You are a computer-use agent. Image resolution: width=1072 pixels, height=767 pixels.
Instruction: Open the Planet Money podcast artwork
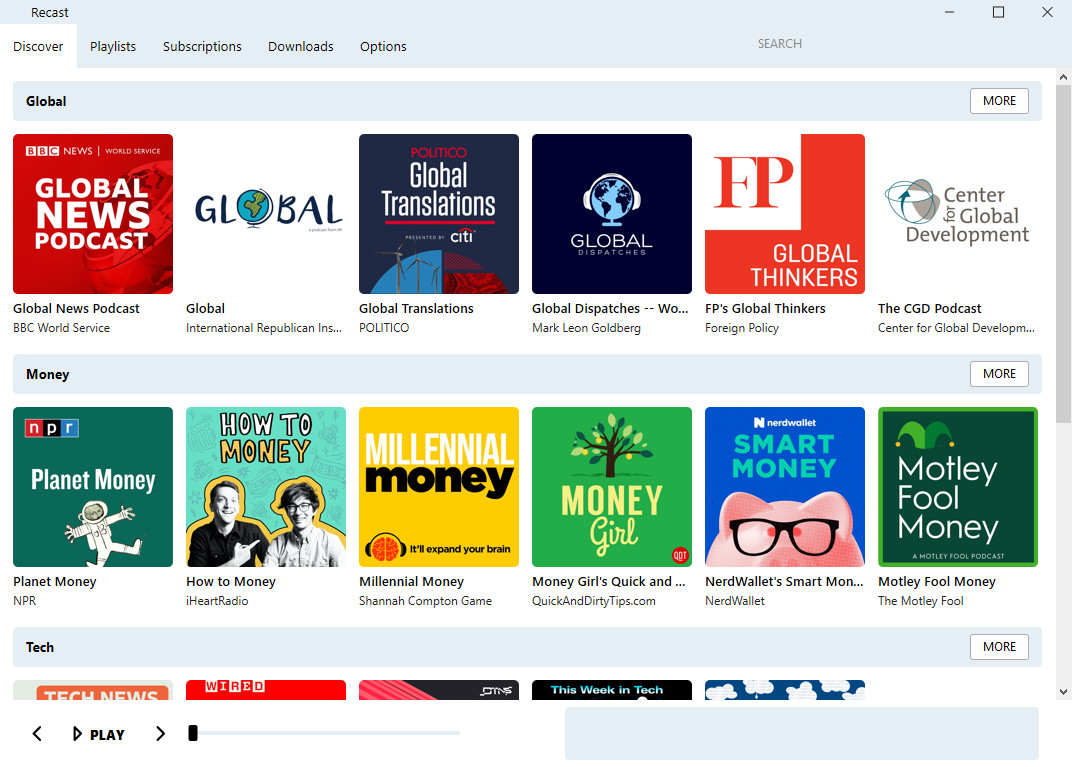[93, 487]
